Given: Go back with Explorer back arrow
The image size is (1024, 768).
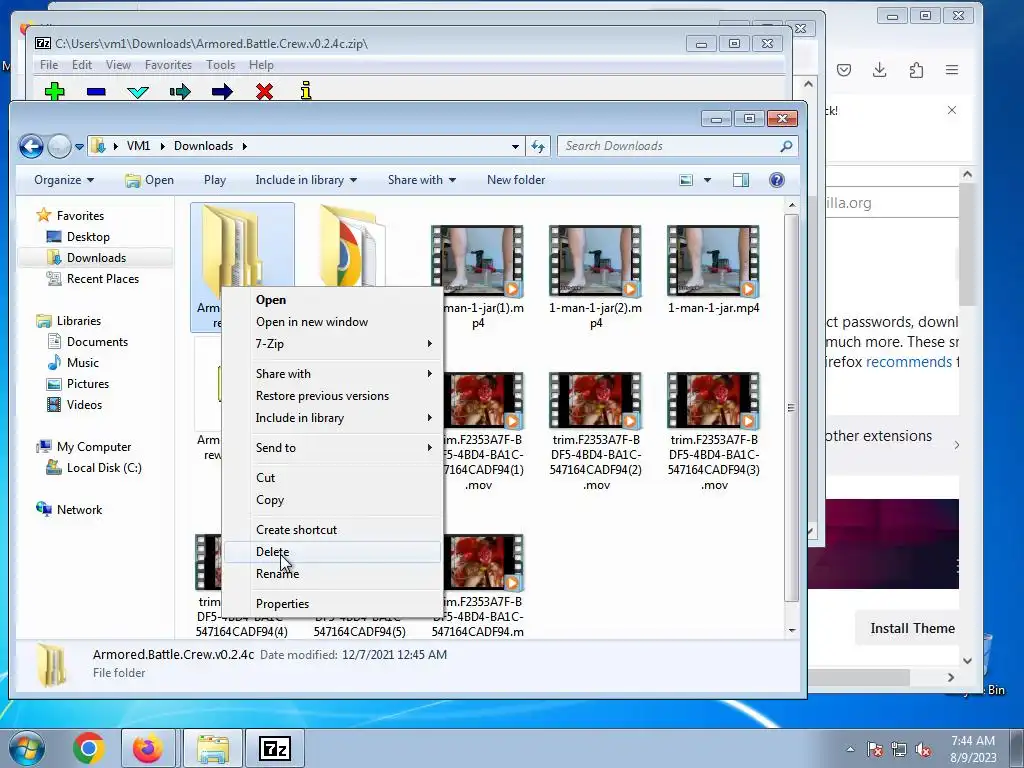Looking at the screenshot, I should 31,146.
